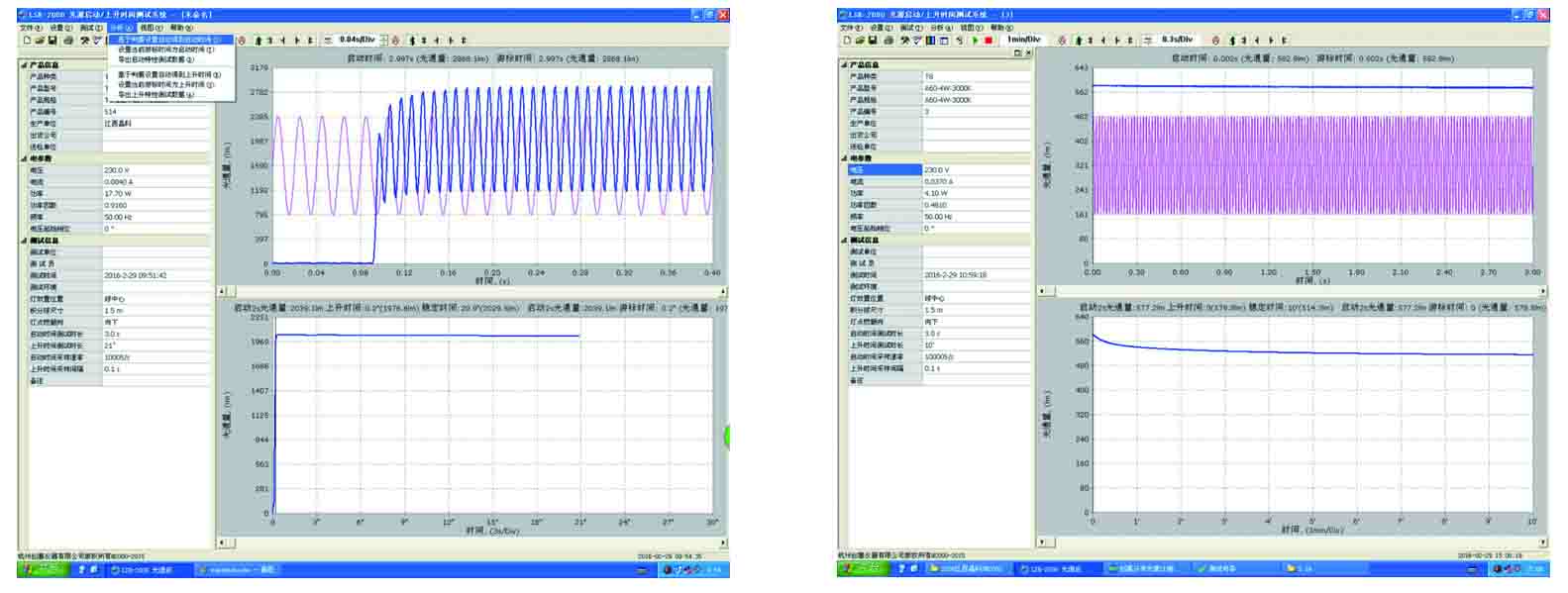Screen dimensions: 1568x593
Task: Click green Start test button in right window
Action: pyautogui.click(x=976, y=41)
